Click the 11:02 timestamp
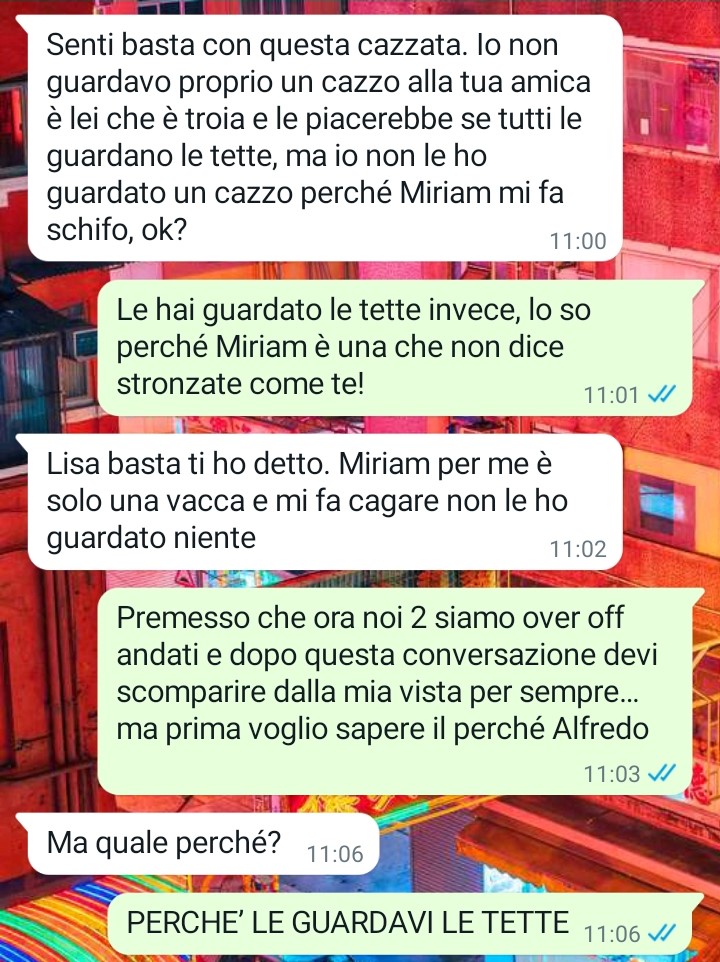Viewport: 720px width, 962px height. click(x=578, y=548)
